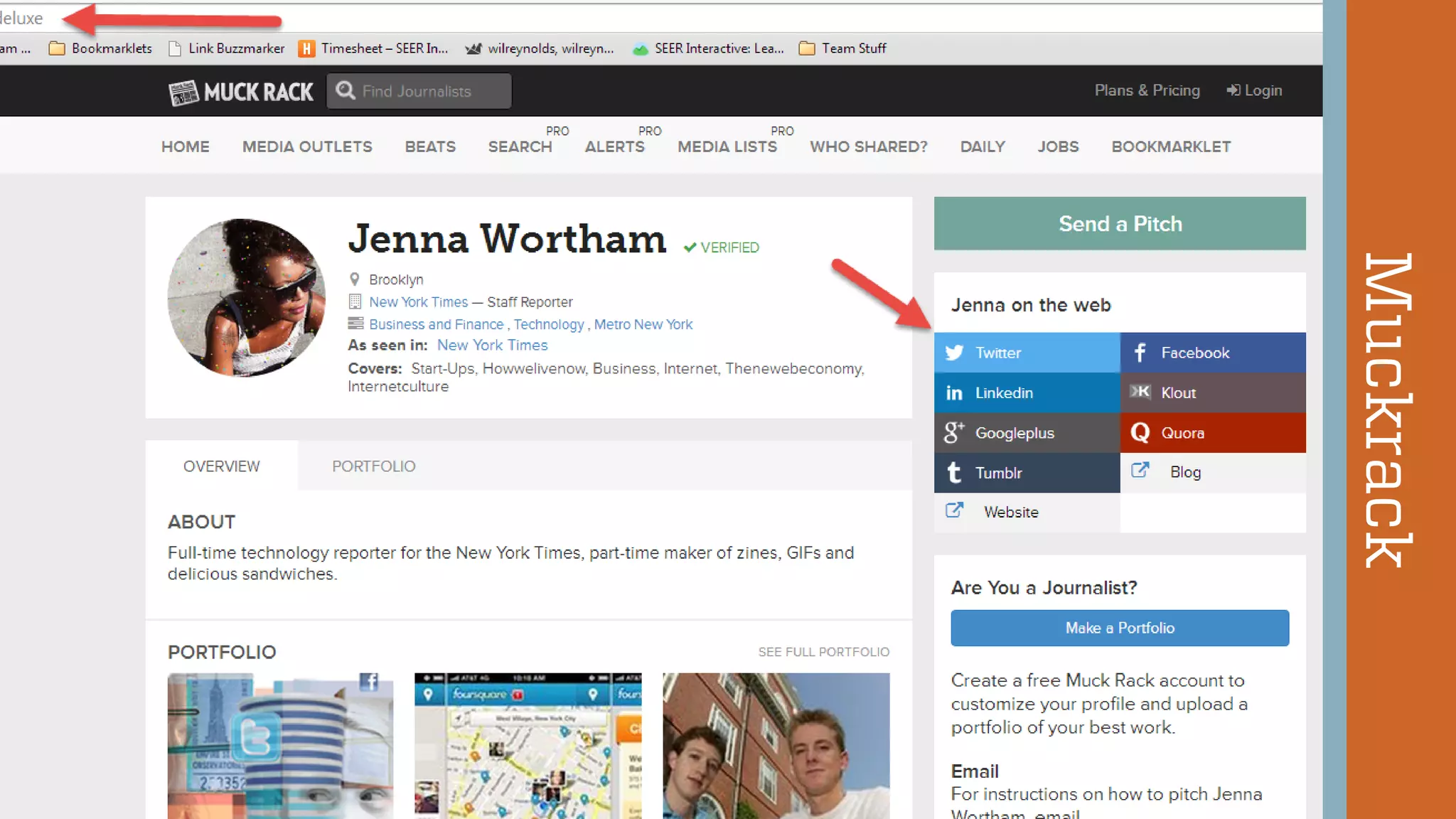The image size is (1456, 819).
Task: Open the Bookmarklets bookmark folder
Action: coord(100,48)
